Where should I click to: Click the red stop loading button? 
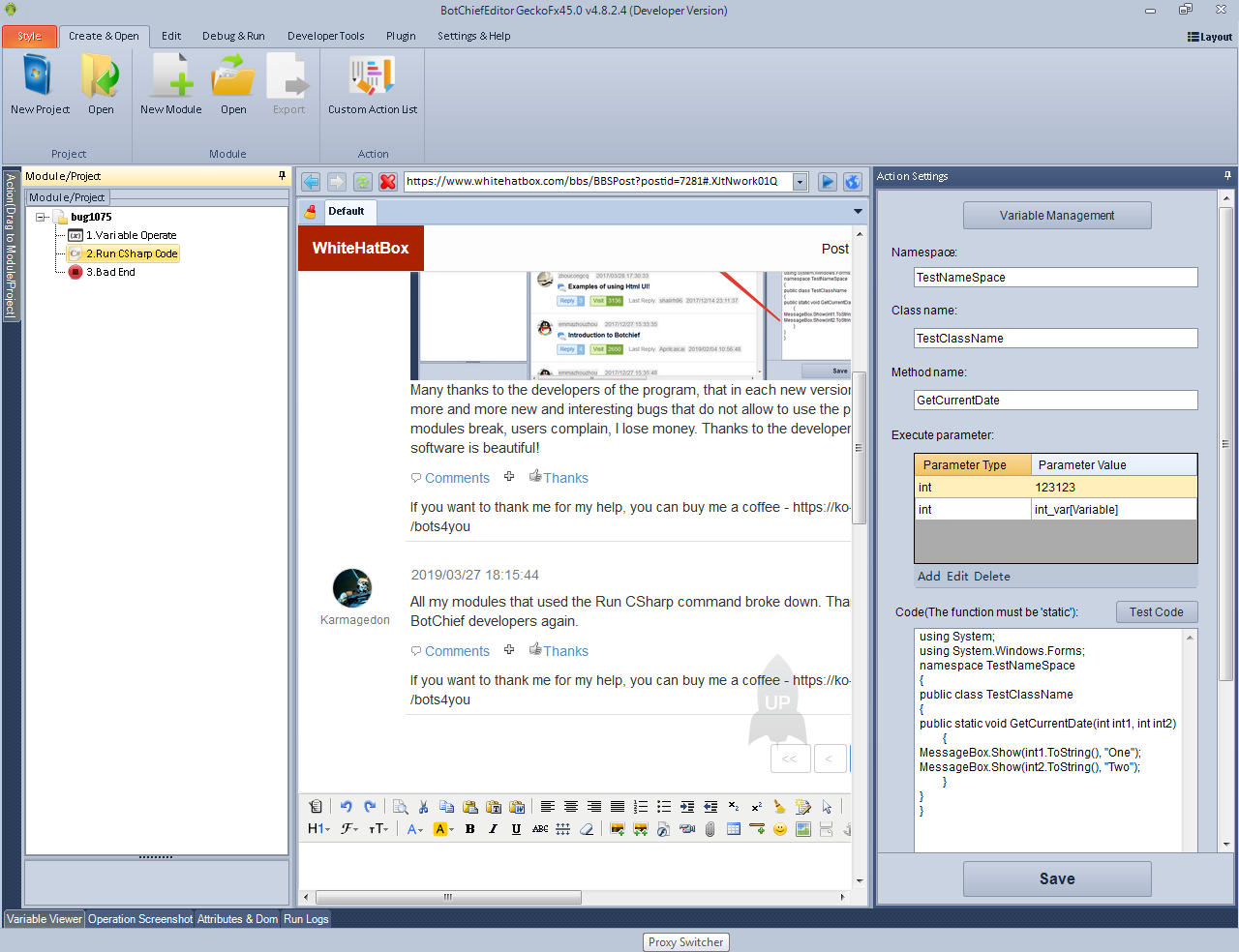coord(388,182)
